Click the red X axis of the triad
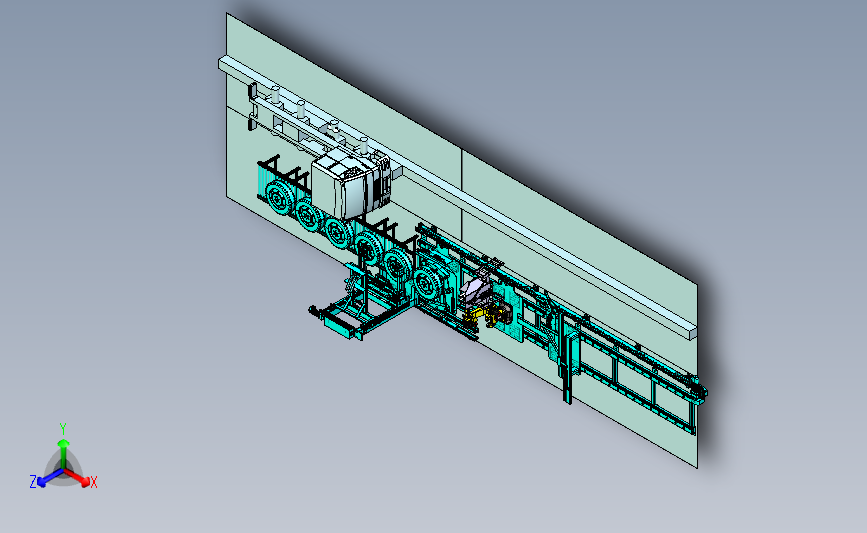 coord(79,478)
